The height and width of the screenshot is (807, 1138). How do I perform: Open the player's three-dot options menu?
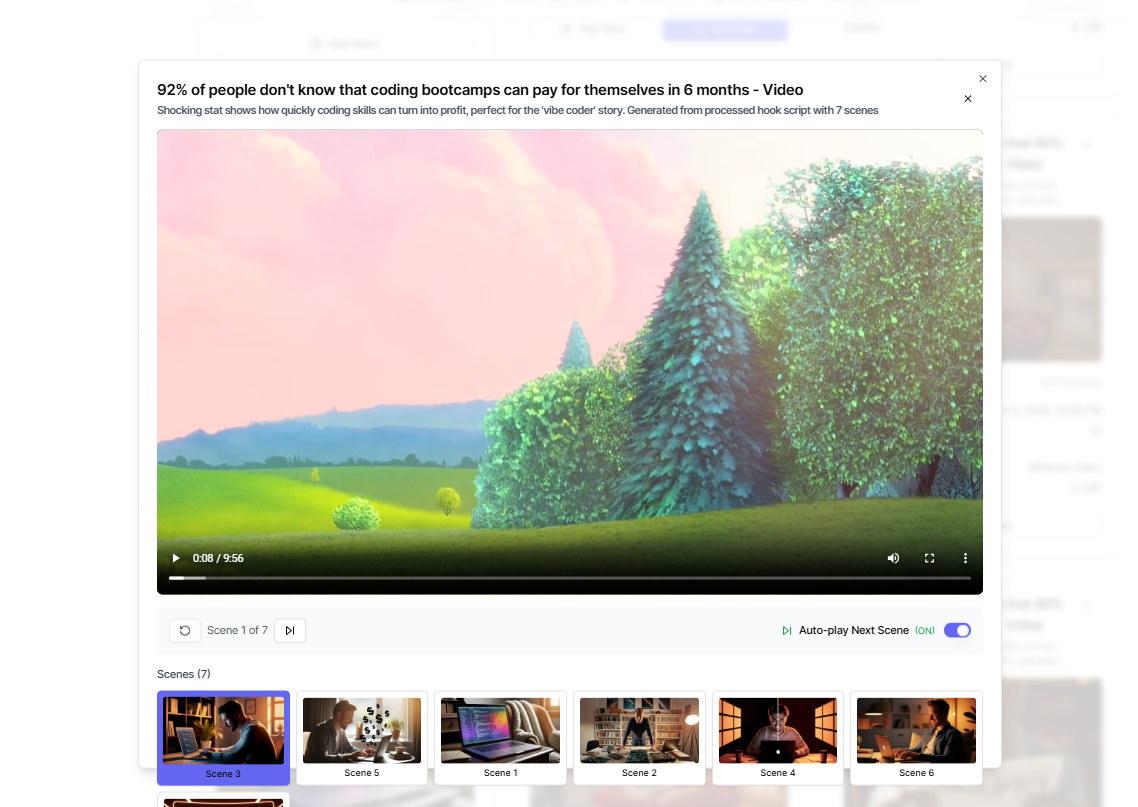point(965,558)
